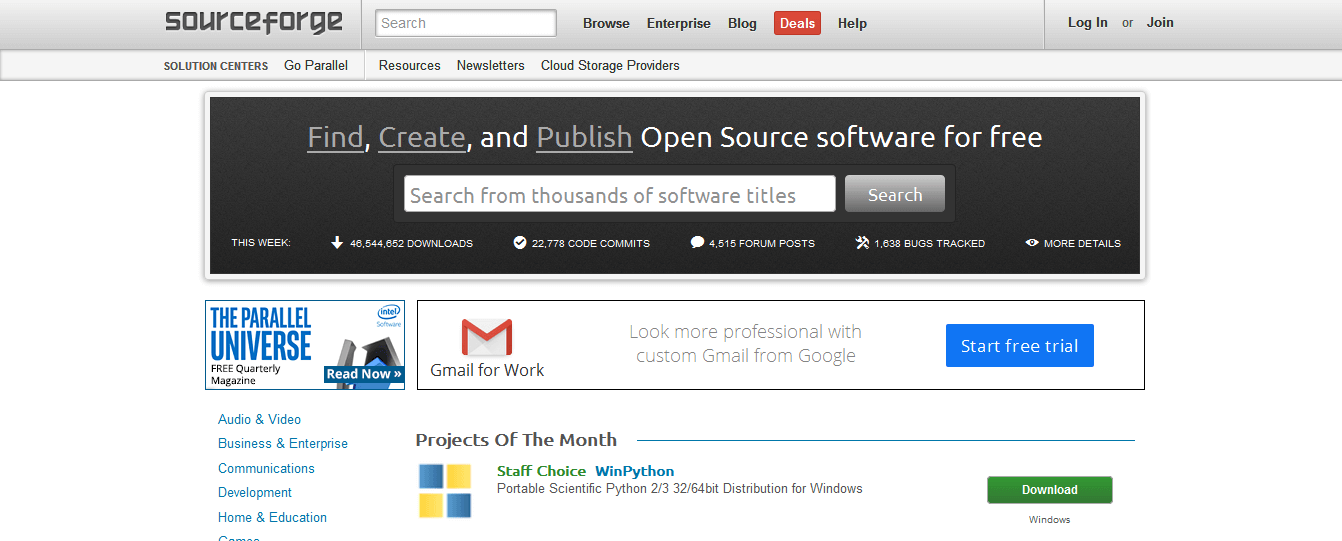Click the WinPython project title
1342x541 pixels.
pyautogui.click(x=635, y=471)
